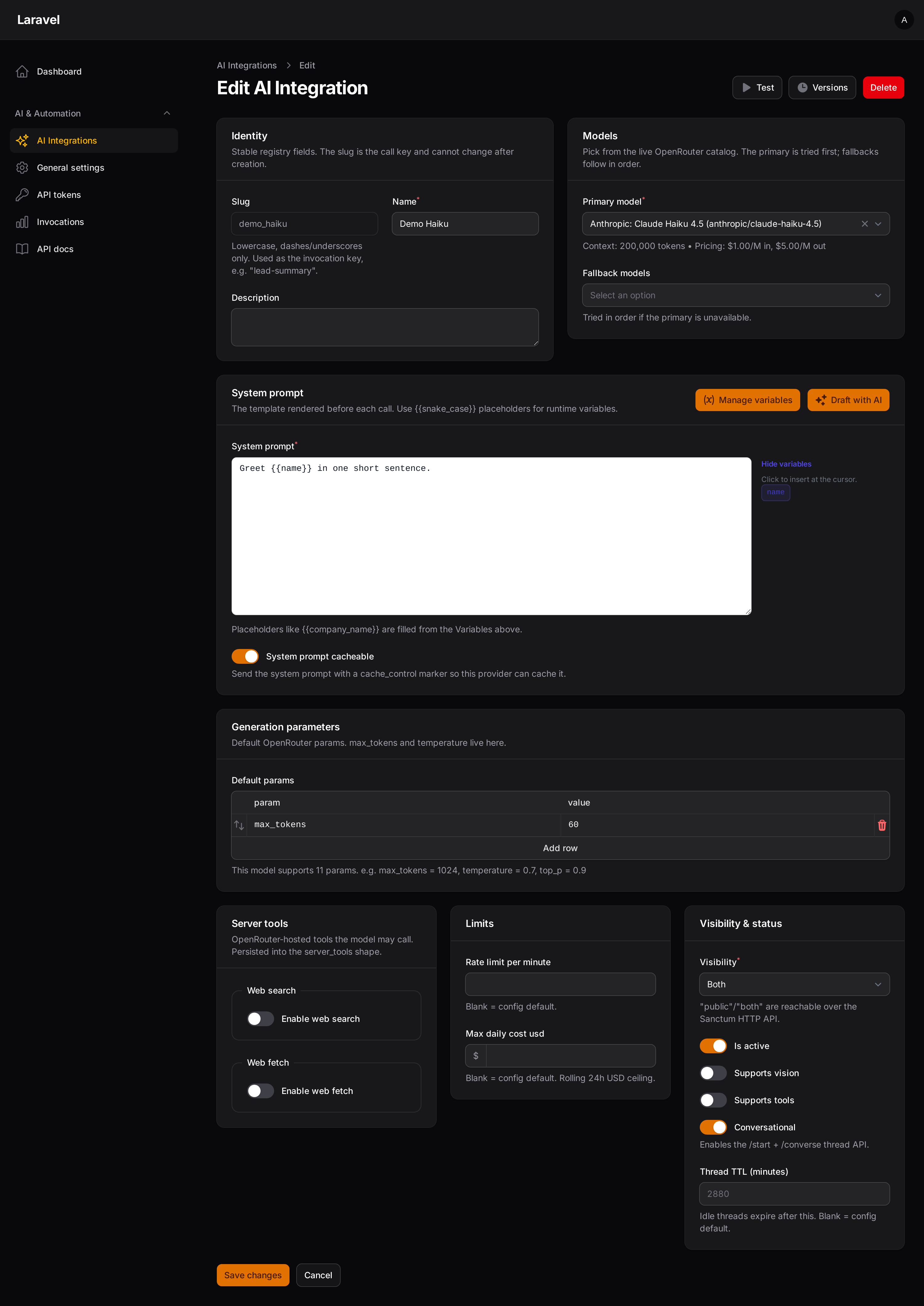Toggle the Conversational switch
Screen dimensions: 924x1306
[713, 1127]
